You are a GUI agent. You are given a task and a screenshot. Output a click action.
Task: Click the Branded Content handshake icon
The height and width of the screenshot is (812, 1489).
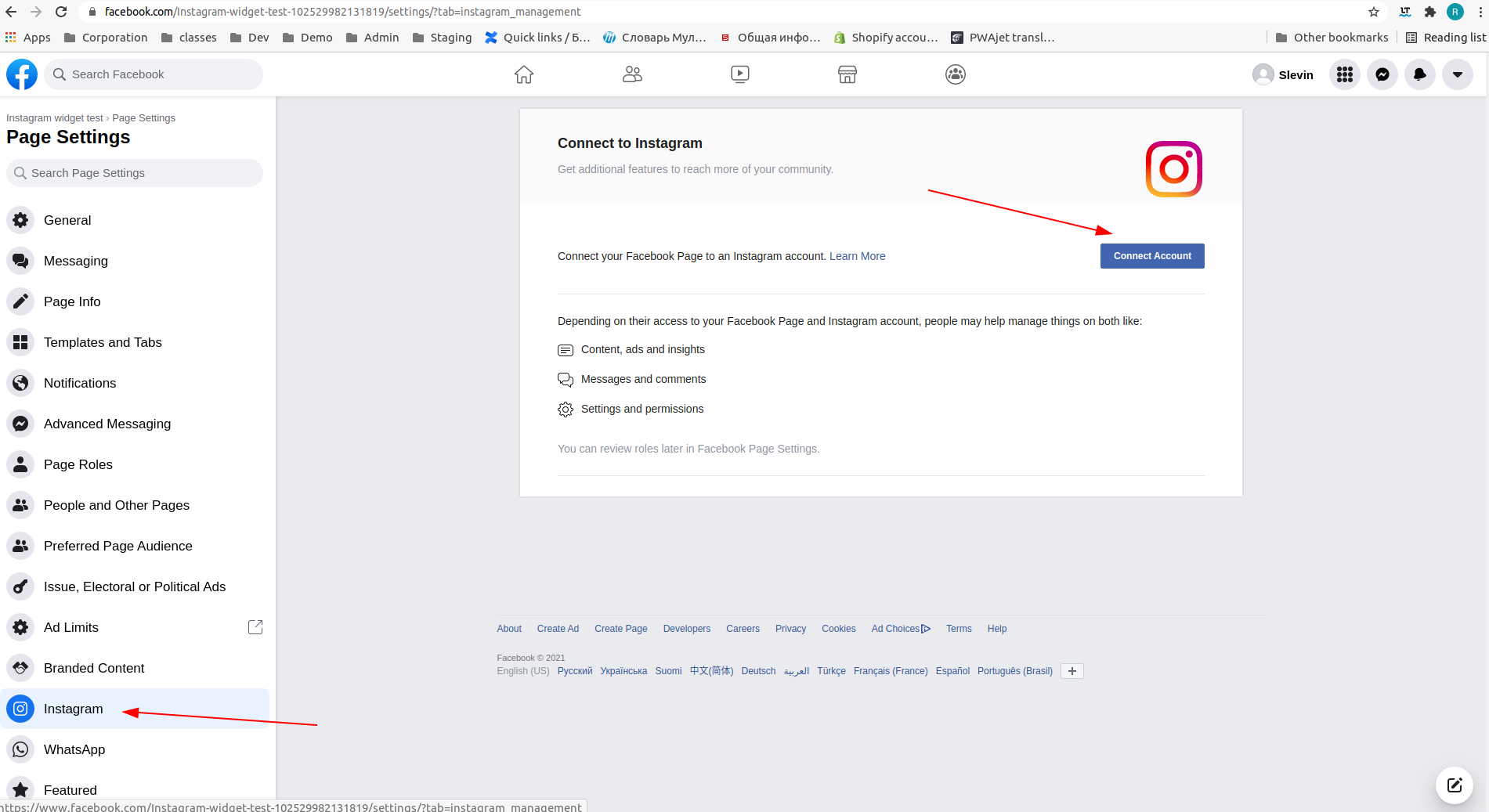click(x=20, y=668)
